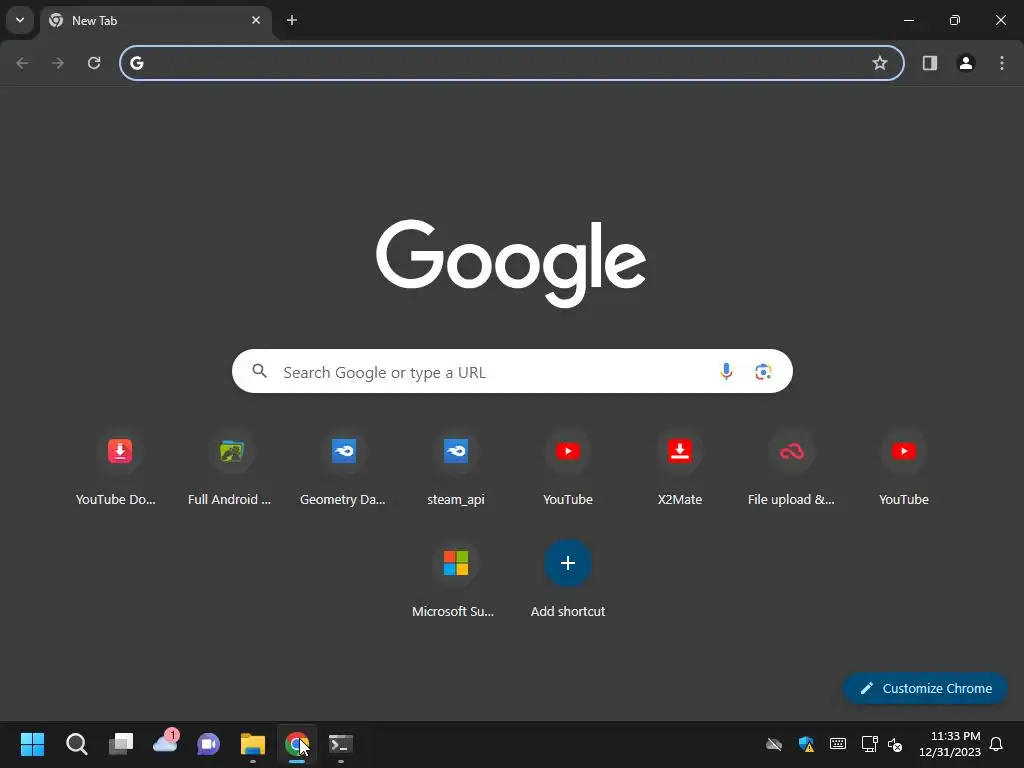Search by image with Google Lens icon
The image size is (1024, 768).
point(763,372)
